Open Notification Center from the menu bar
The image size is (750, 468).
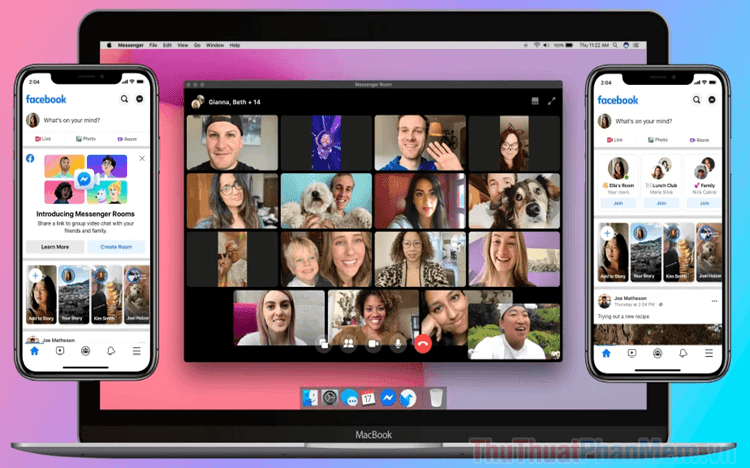[636, 45]
